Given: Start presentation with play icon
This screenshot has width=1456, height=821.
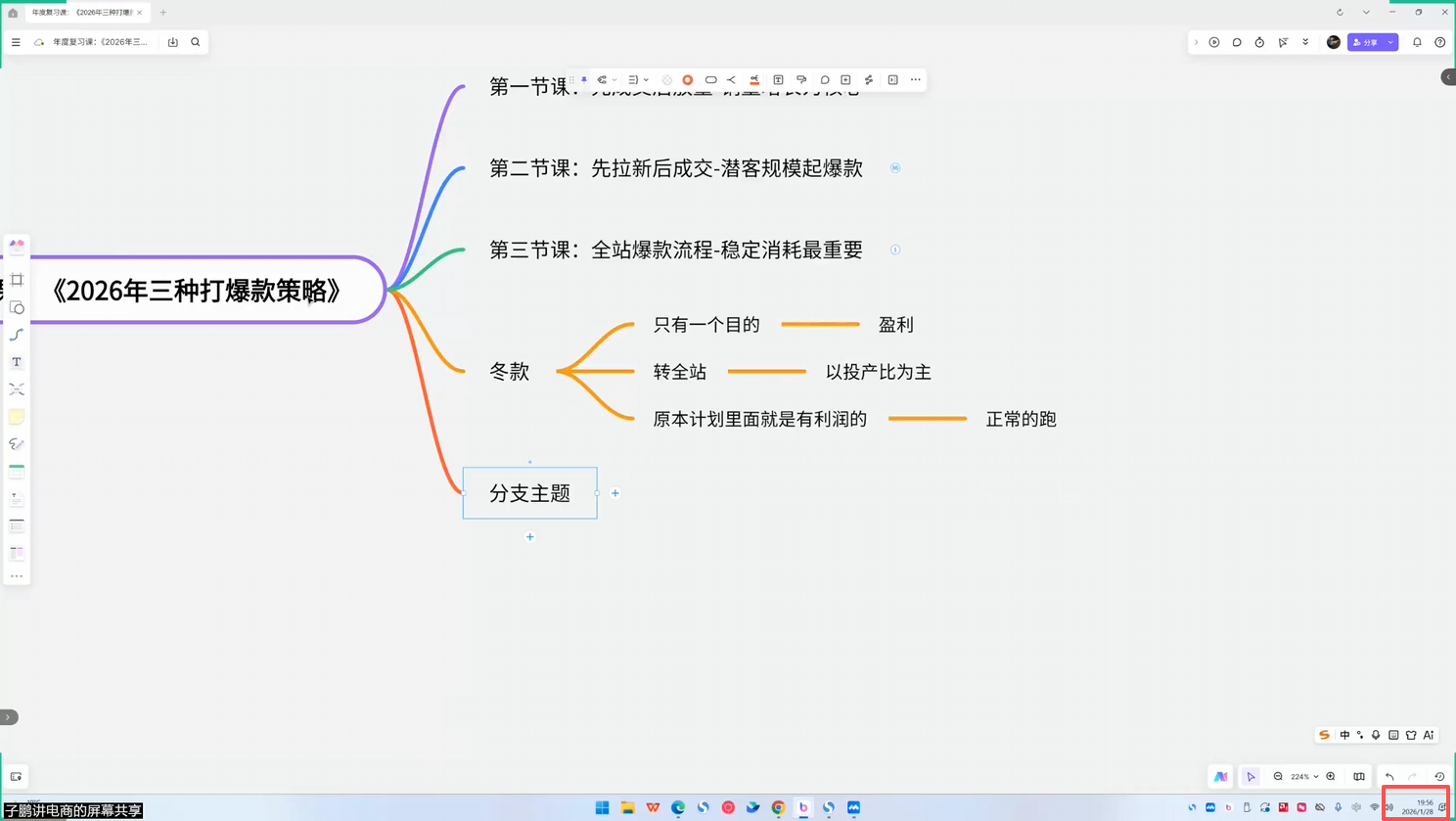Looking at the screenshot, I should pyautogui.click(x=1214, y=42).
